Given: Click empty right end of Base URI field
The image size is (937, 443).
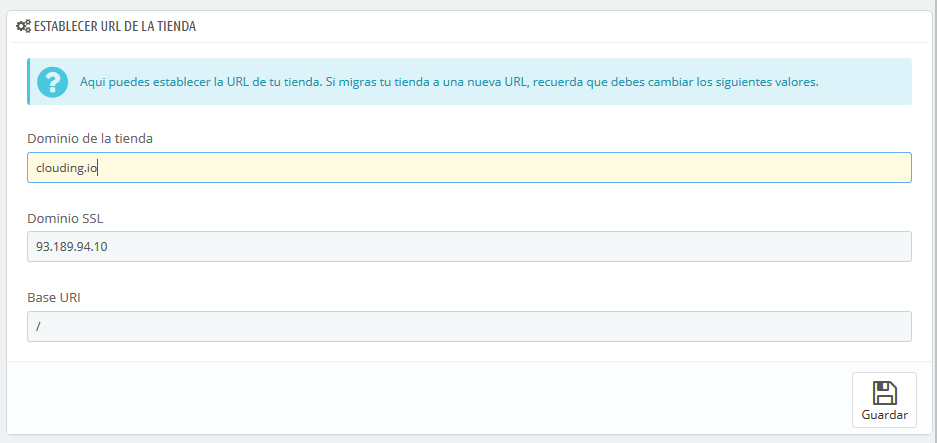Looking at the screenshot, I should click(837, 326).
